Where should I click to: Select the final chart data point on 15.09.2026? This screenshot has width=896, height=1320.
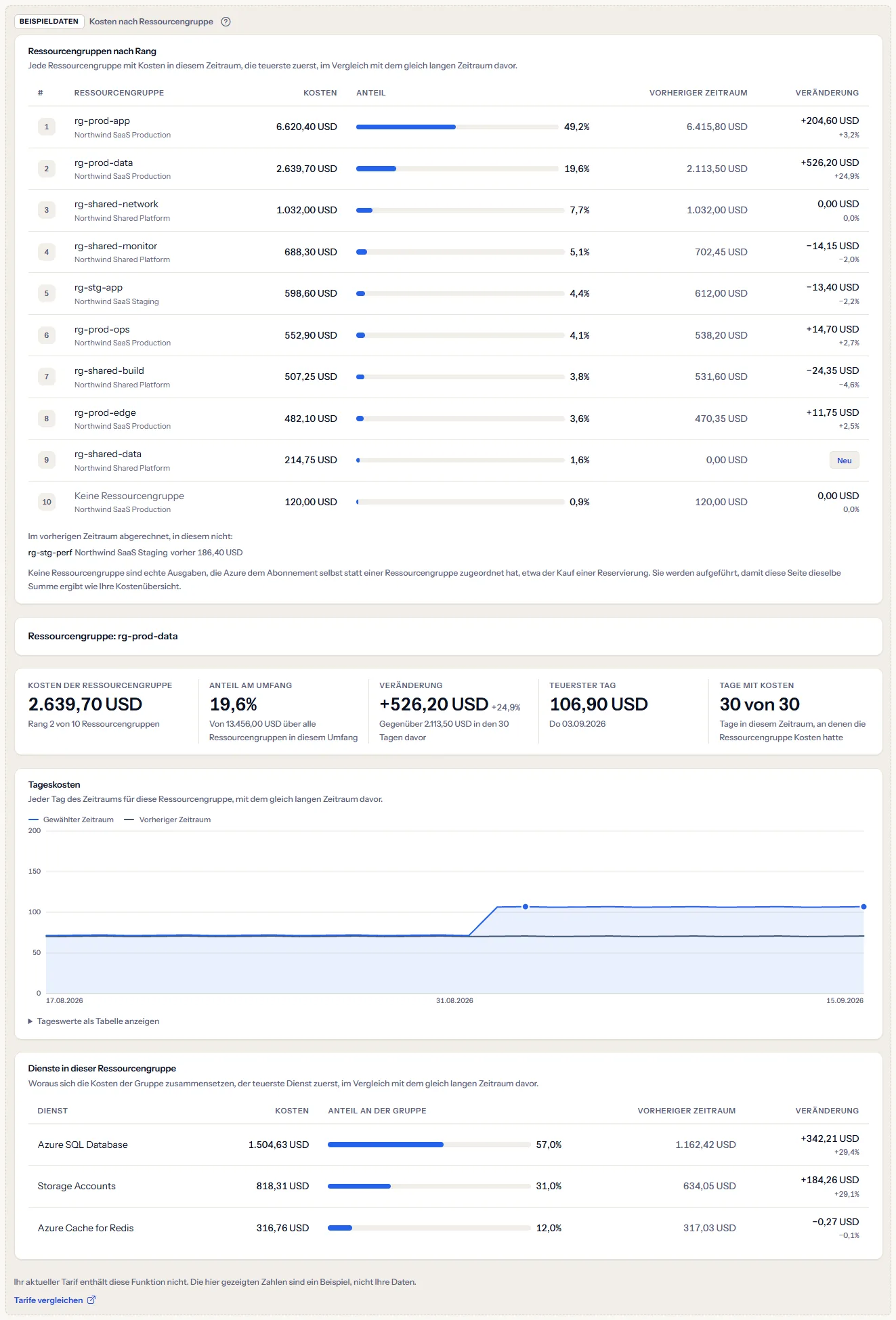click(x=863, y=906)
